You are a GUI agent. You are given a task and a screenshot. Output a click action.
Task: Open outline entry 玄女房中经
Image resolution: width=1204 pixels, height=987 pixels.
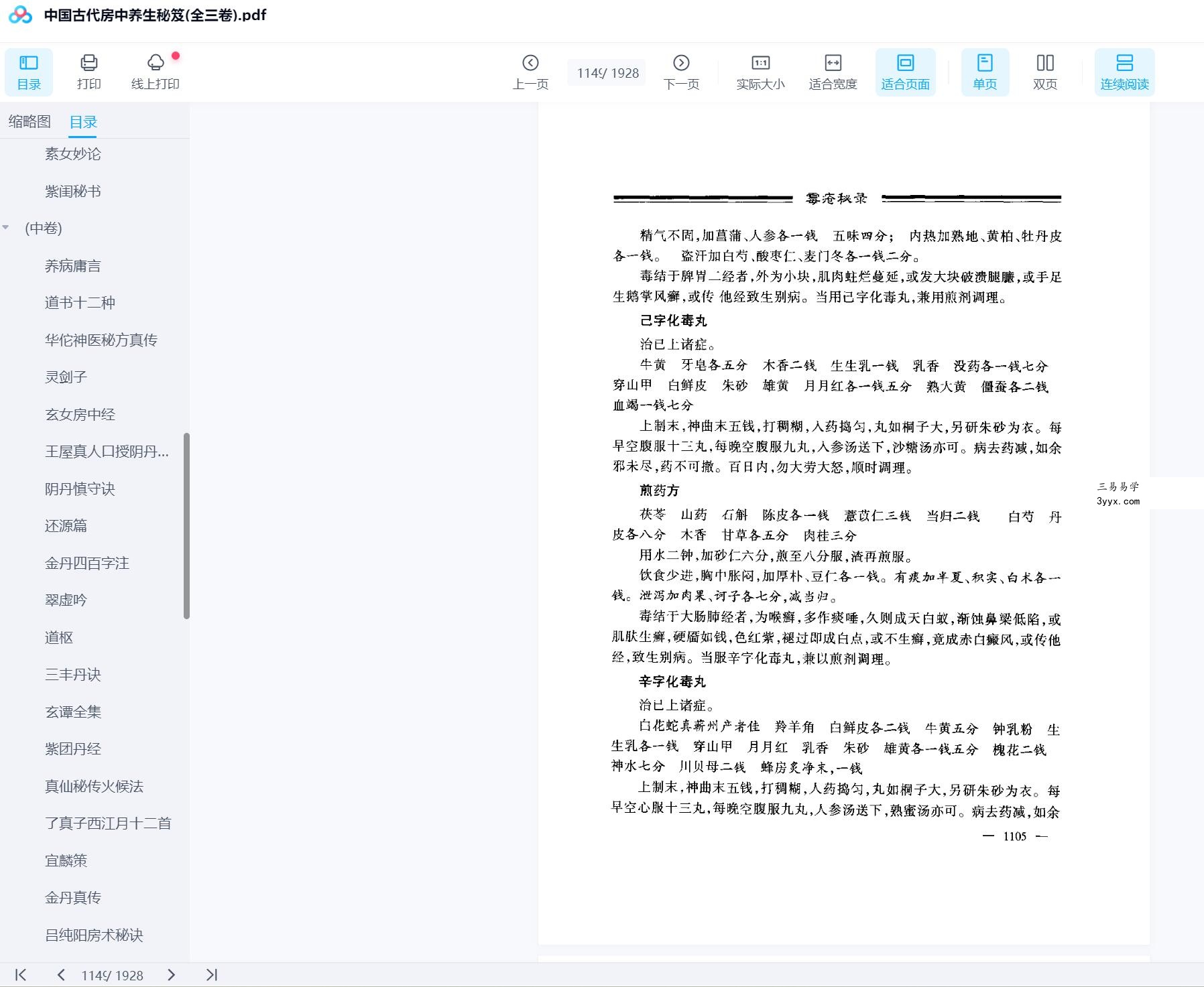(80, 414)
